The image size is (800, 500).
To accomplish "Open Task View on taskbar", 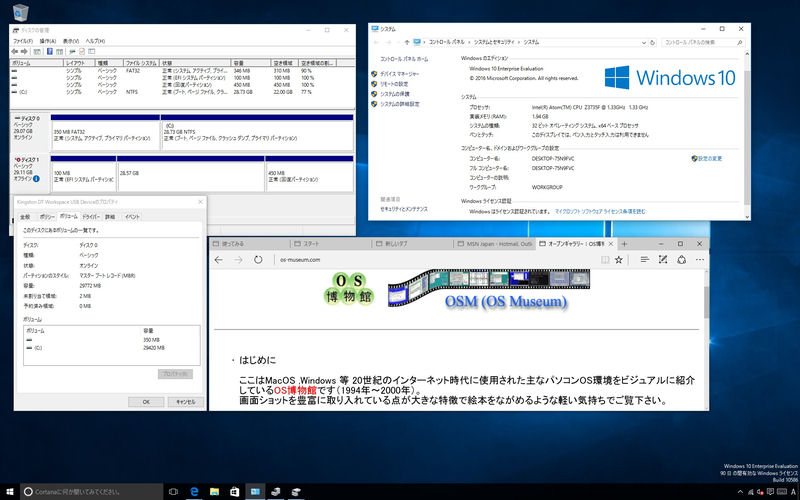I will pyautogui.click(x=173, y=492).
